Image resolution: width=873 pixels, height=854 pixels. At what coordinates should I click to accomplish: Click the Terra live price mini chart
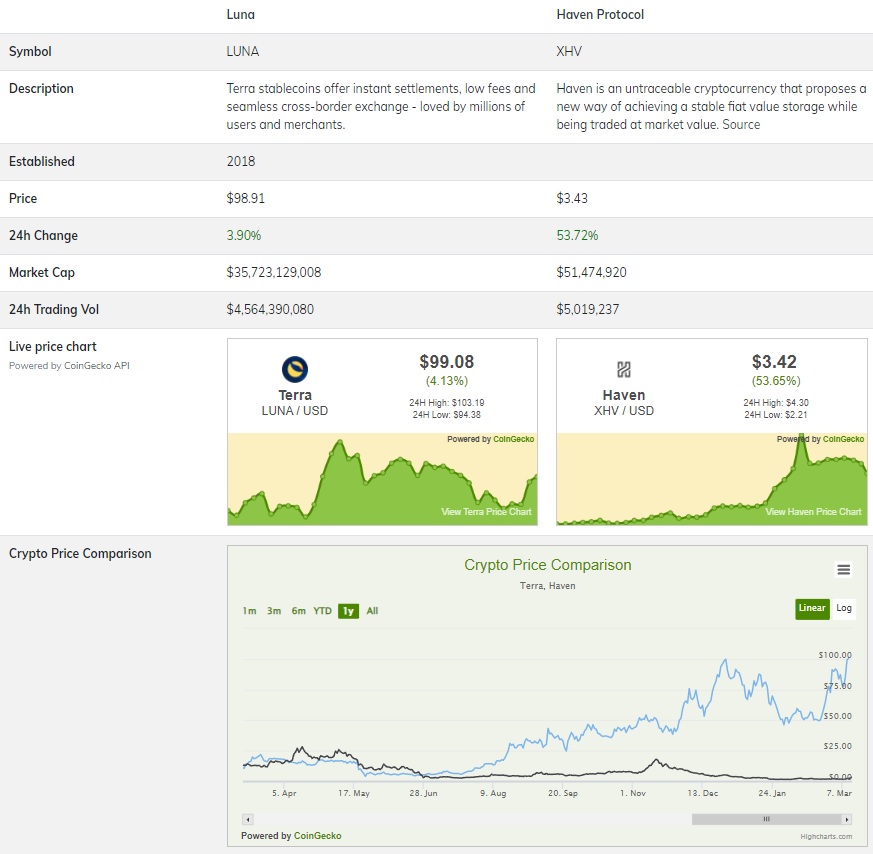pyautogui.click(x=382, y=479)
